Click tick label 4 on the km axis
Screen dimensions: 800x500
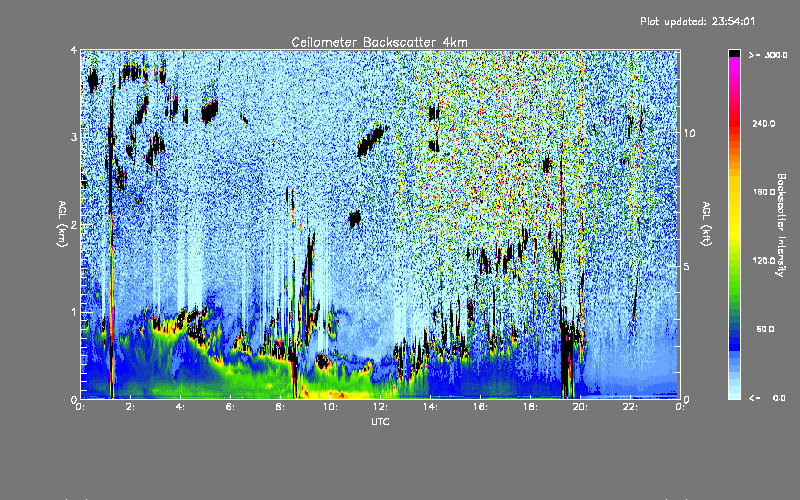coord(74,50)
